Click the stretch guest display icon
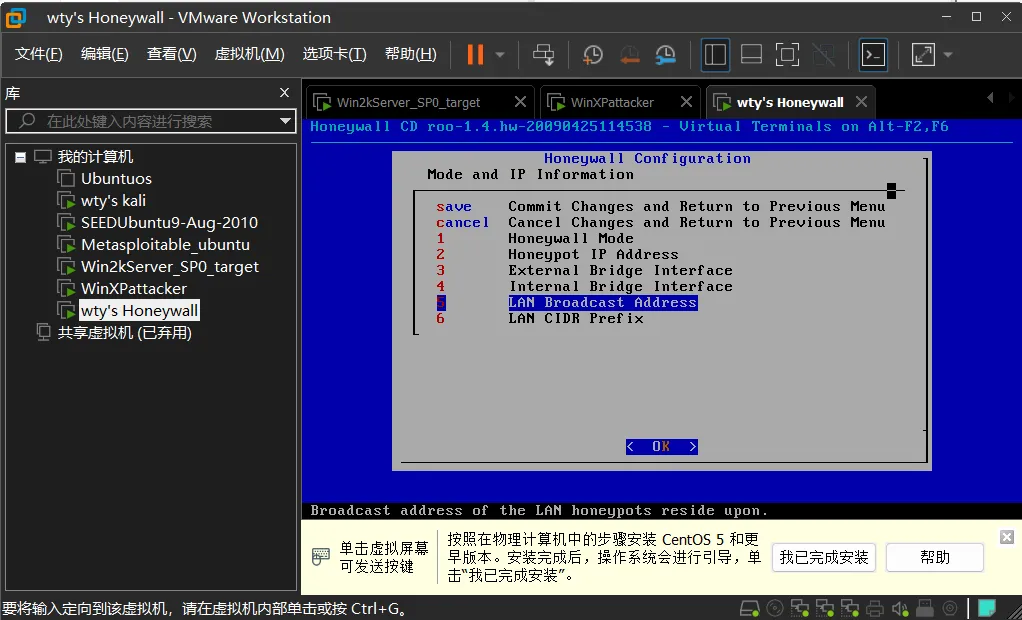1022x620 pixels. 924,54
